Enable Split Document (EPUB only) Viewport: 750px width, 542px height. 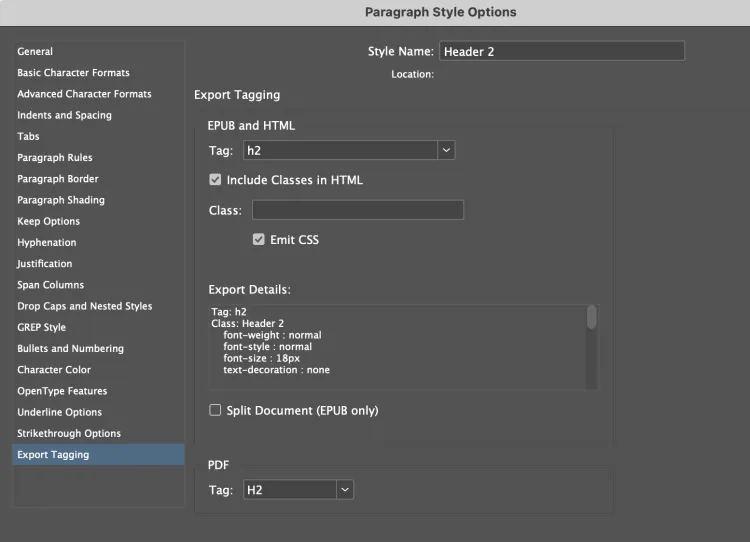coord(215,410)
